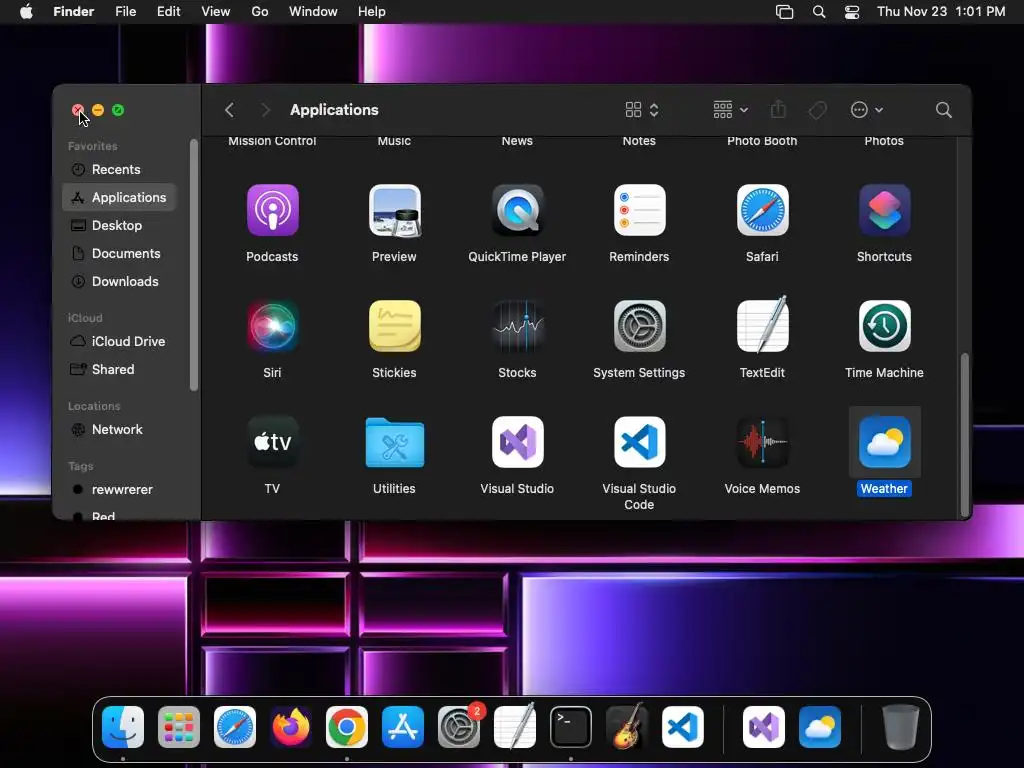The image size is (1024, 768).
Task: Click the Weather label text
Action: [x=884, y=488]
